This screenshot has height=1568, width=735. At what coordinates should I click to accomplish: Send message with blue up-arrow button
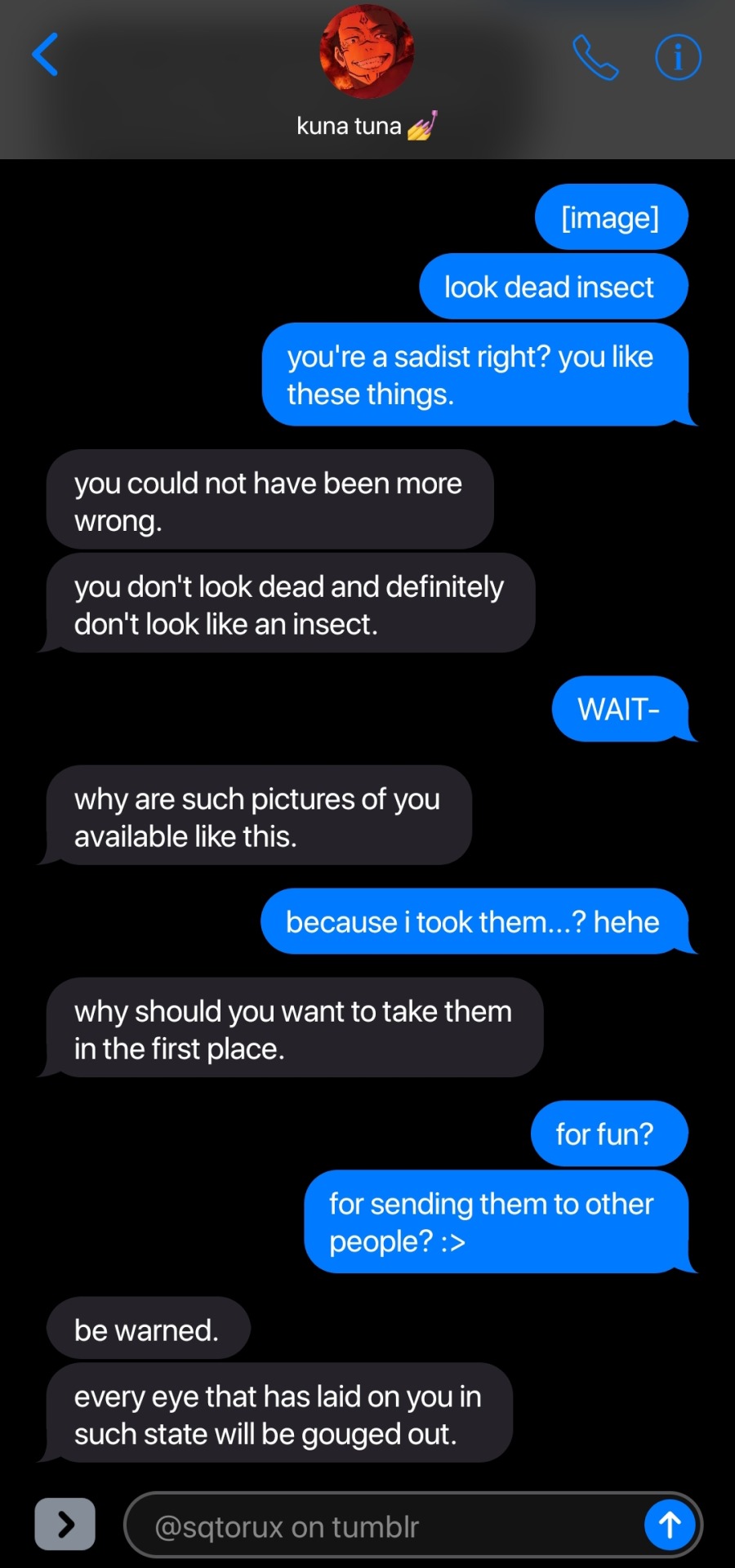(x=670, y=1524)
